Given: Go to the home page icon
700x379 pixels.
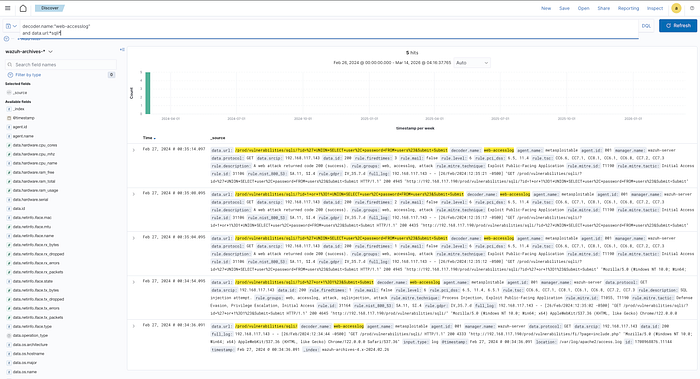Looking at the screenshot, I should [x=23, y=8].
